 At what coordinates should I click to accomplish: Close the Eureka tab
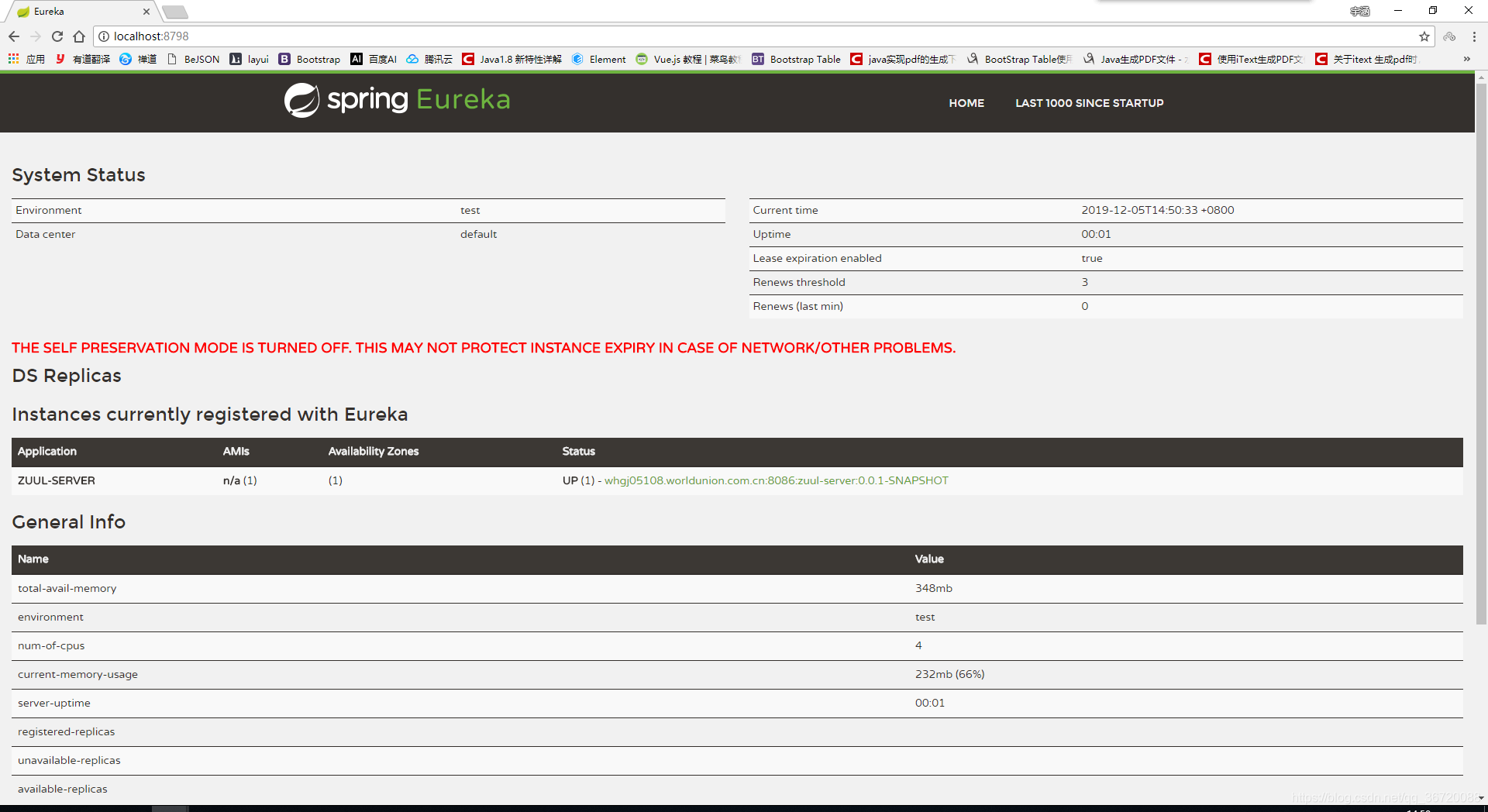coord(146,12)
